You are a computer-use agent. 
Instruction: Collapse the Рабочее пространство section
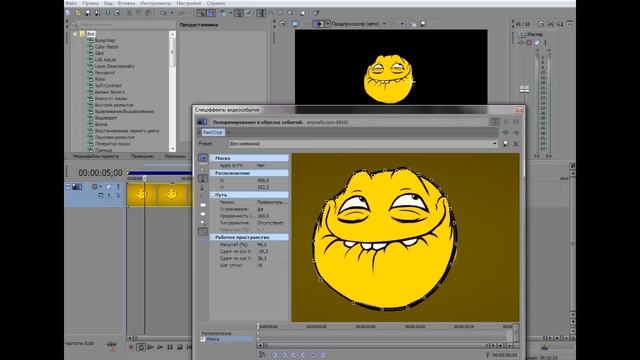click(212, 237)
